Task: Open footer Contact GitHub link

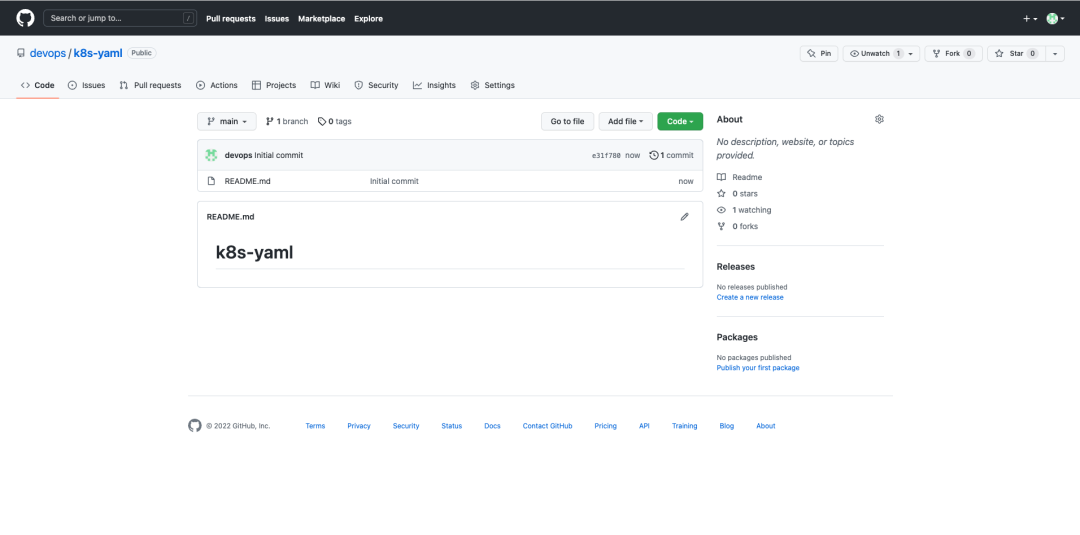Action: click(548, 426)
